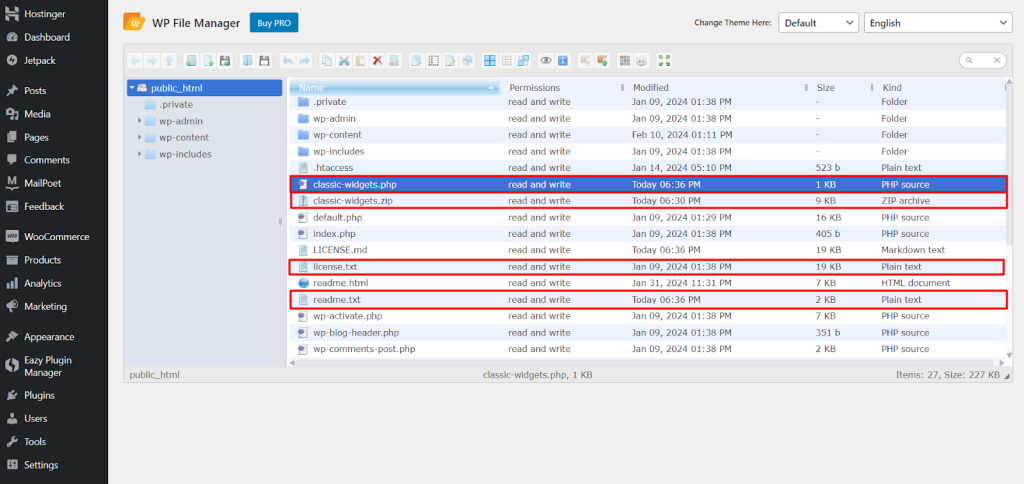Redo the last file operation
Image resolution: width=1024 pixels, height=484 pixels.
point(304,61)
